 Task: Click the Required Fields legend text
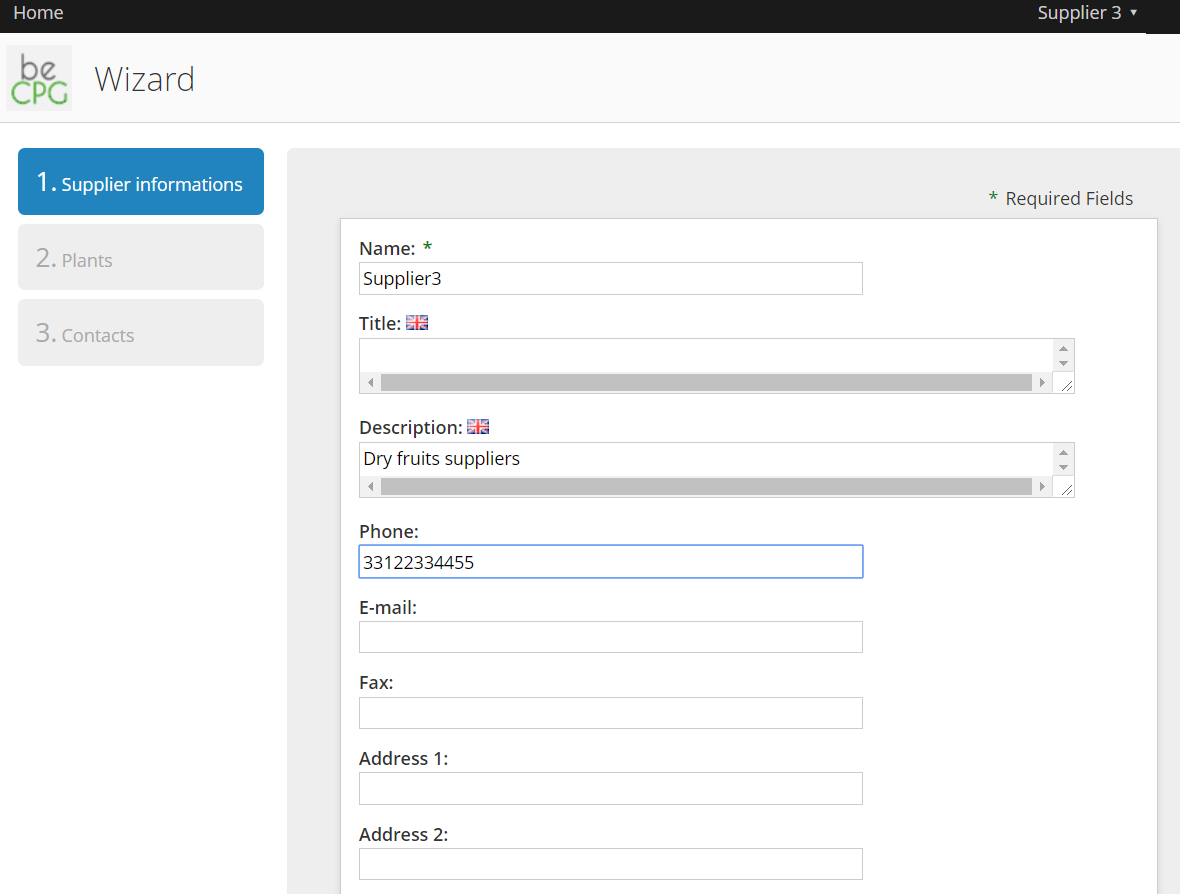[x=1069, y=199]
